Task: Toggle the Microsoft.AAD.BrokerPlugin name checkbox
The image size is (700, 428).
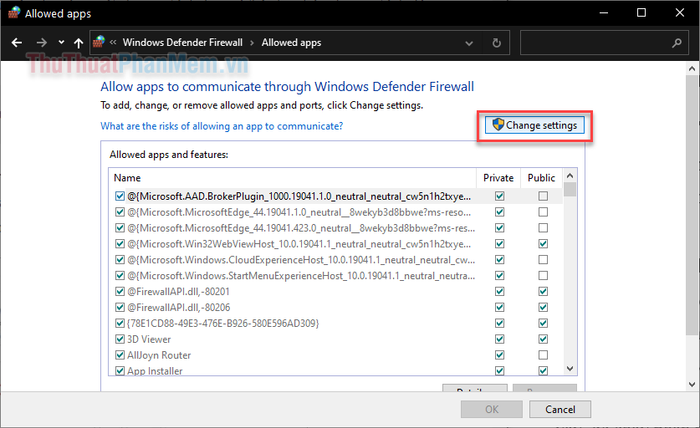Action: (120, 196)
